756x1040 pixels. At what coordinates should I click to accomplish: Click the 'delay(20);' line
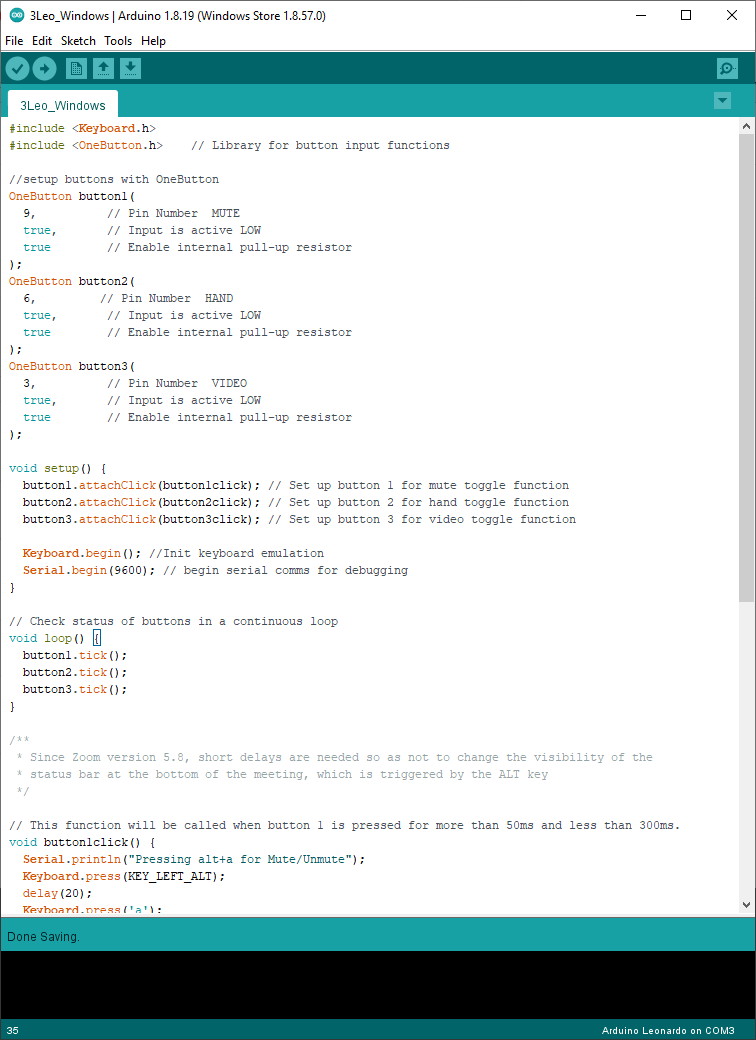[x=58, y=893]
